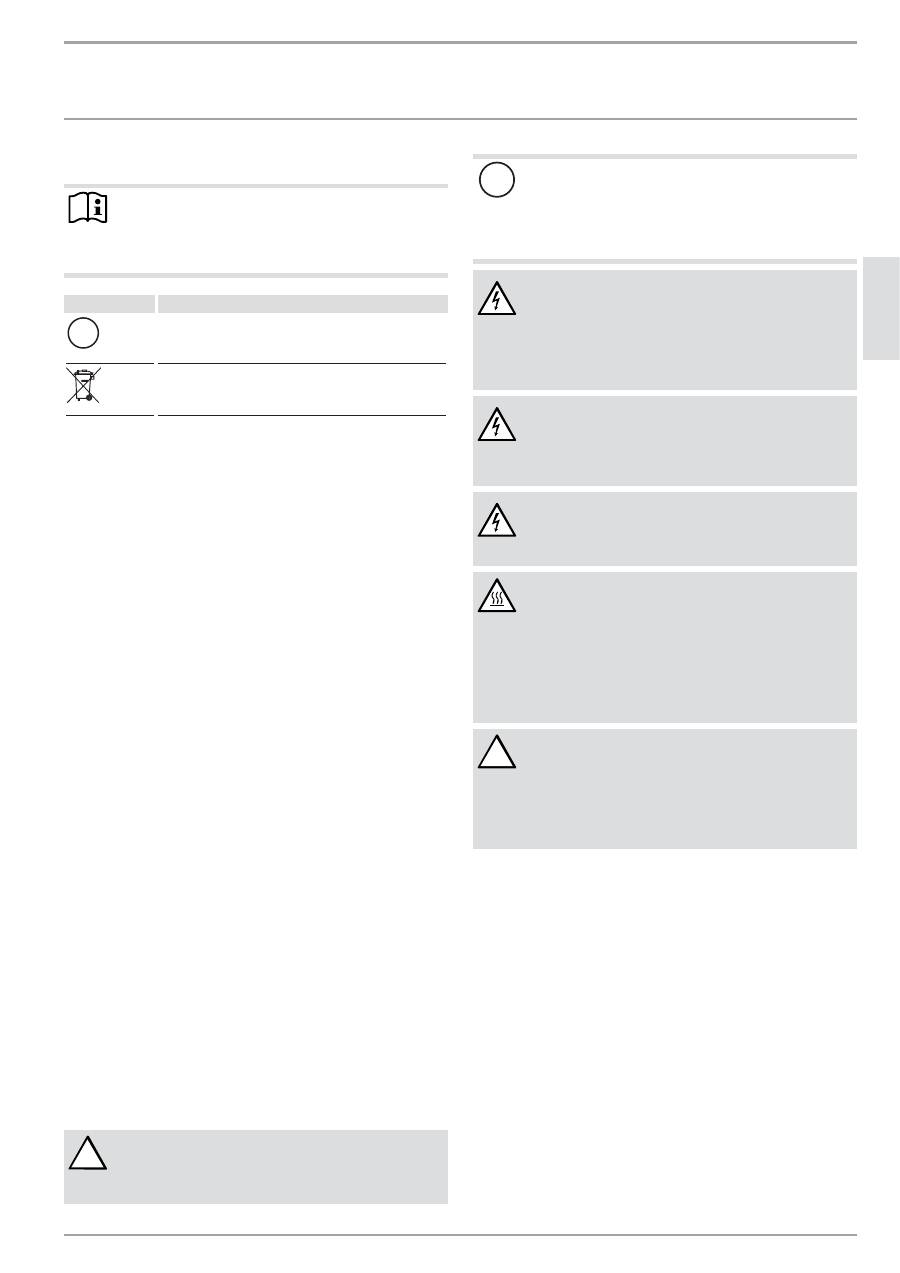Click the wide right header cell of symbol table
This screenshot has height=1273, width=900.
coord(301,303)
